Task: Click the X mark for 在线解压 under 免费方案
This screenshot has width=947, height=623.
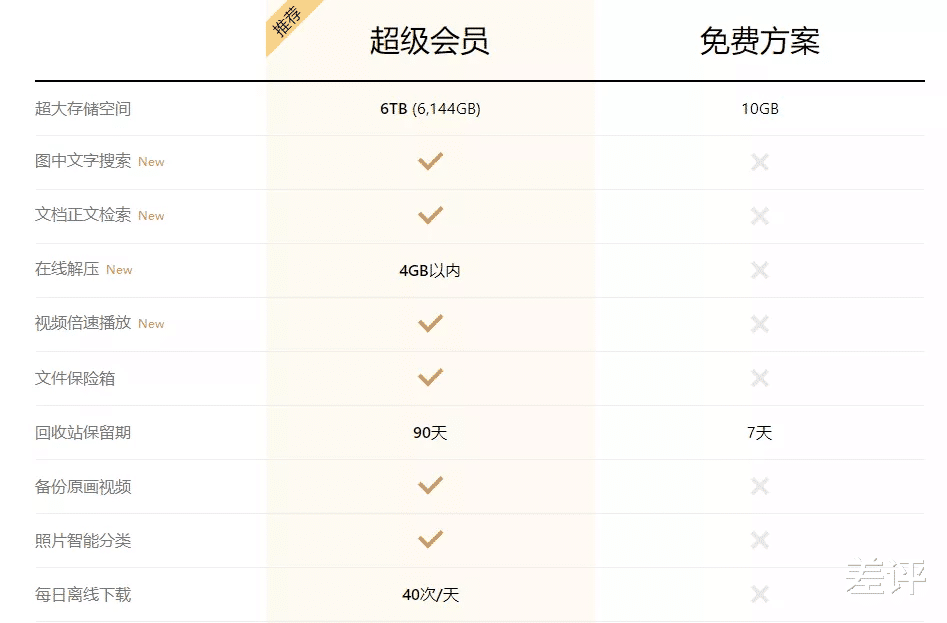Action: click(x=759, y=269)
